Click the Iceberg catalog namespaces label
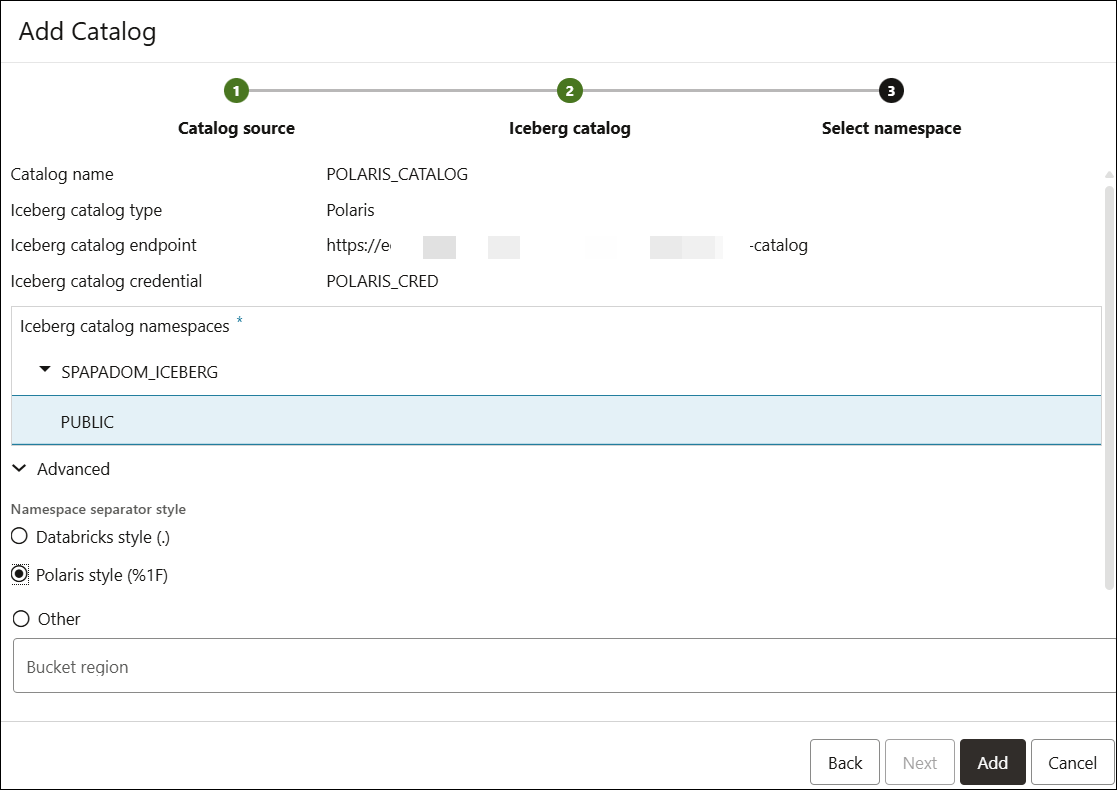 [125, 326]
